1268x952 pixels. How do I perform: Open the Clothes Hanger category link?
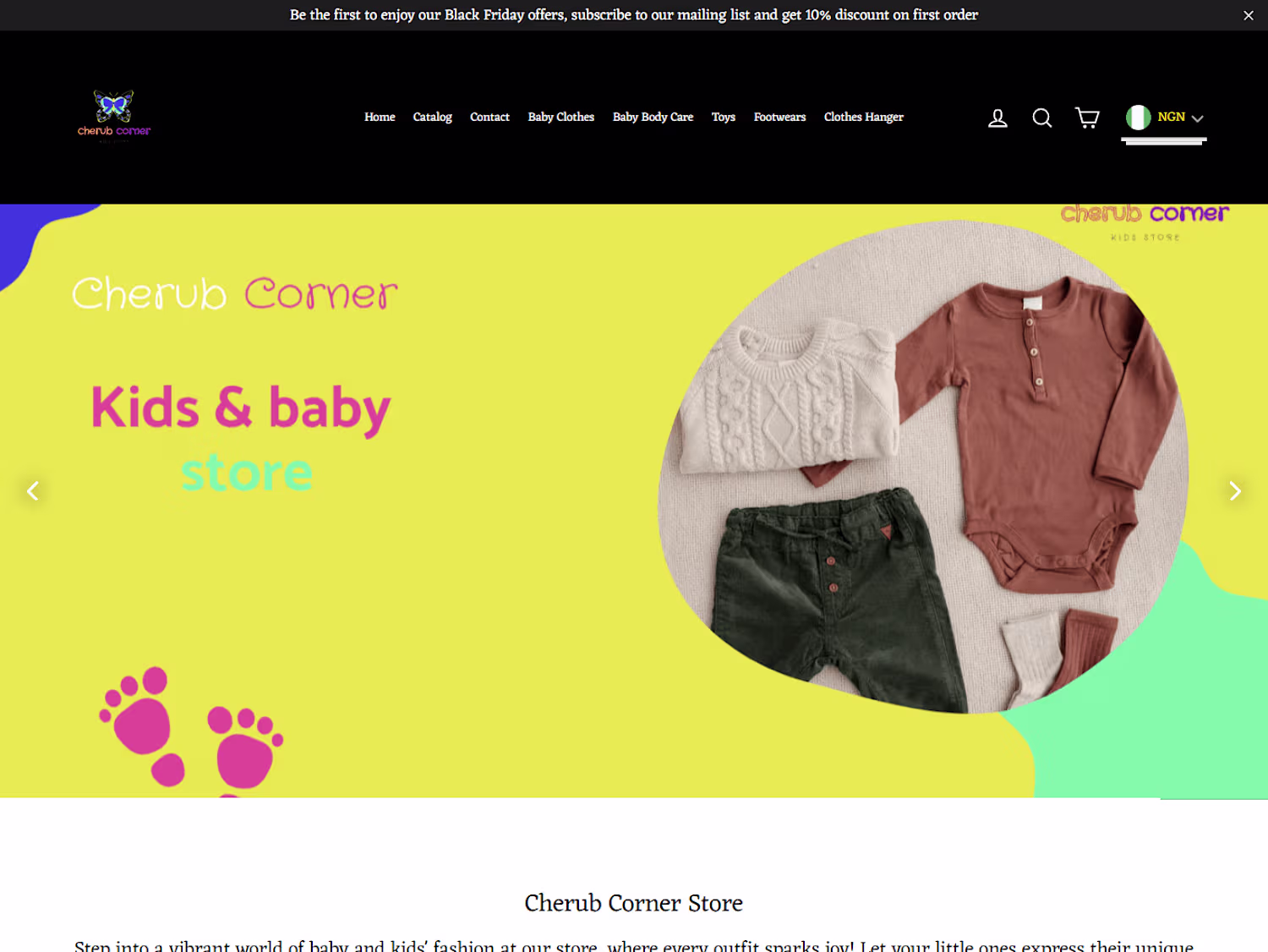tap(864, 118)
